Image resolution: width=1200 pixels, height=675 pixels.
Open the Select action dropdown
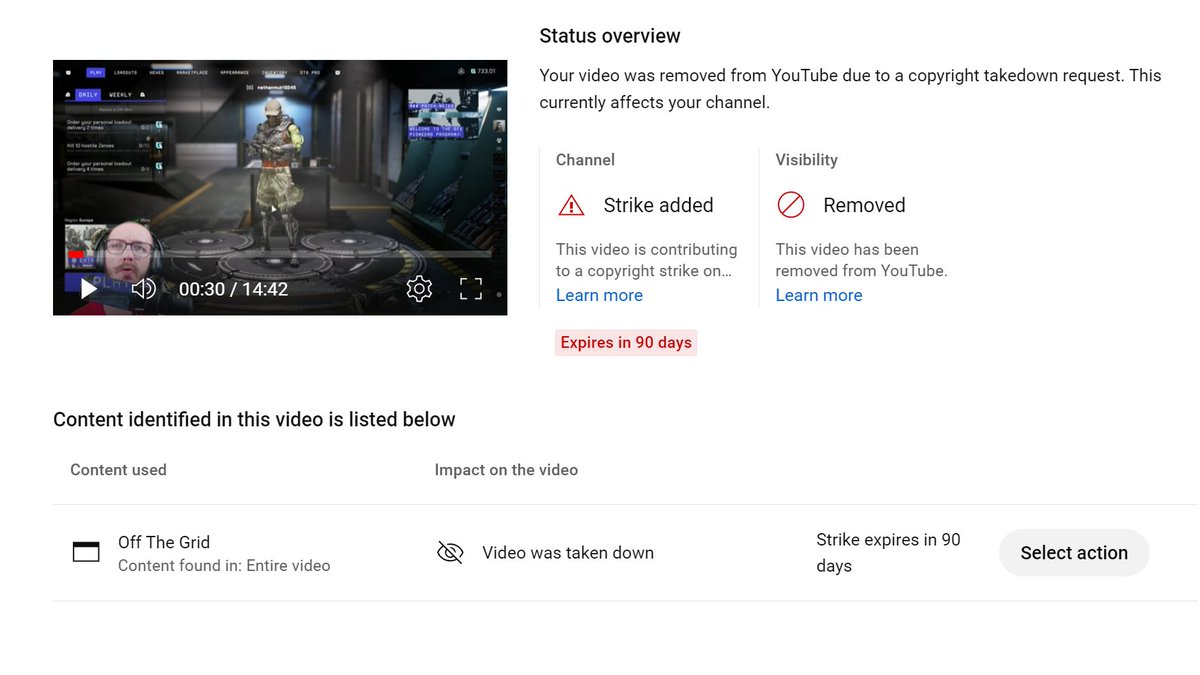click(1074, 553)
